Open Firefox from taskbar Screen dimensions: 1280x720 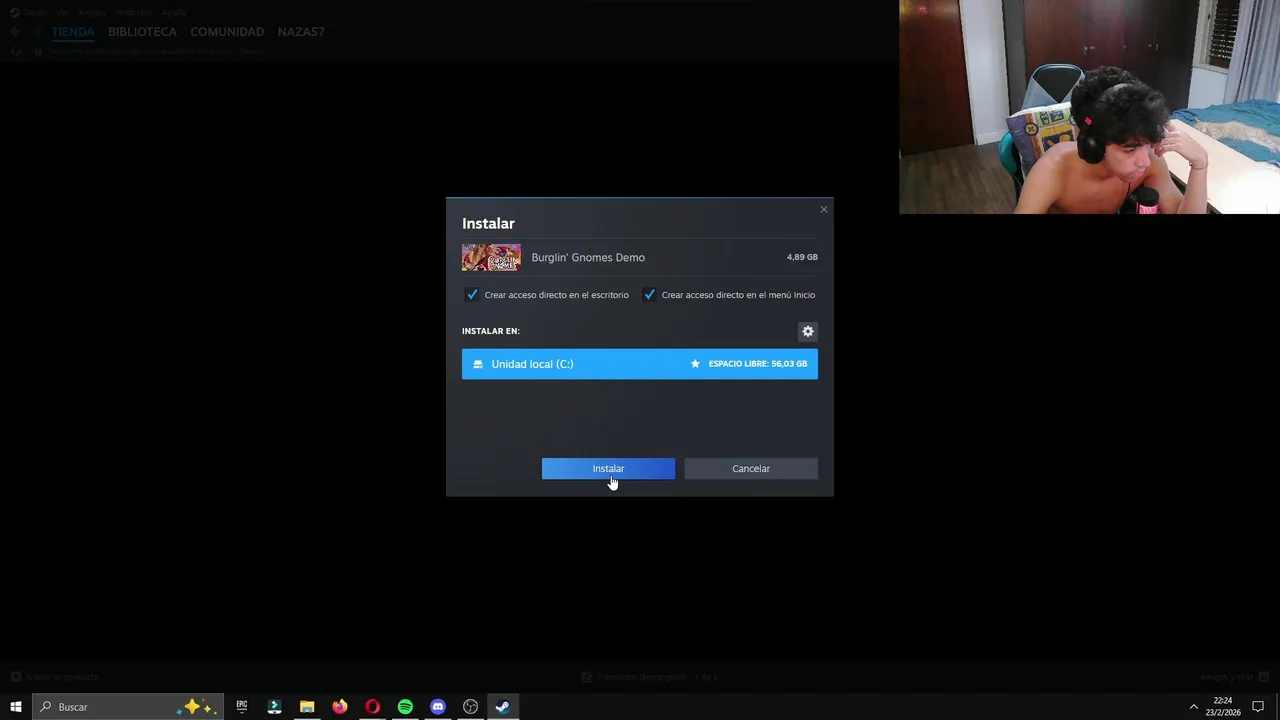[340, 707]
